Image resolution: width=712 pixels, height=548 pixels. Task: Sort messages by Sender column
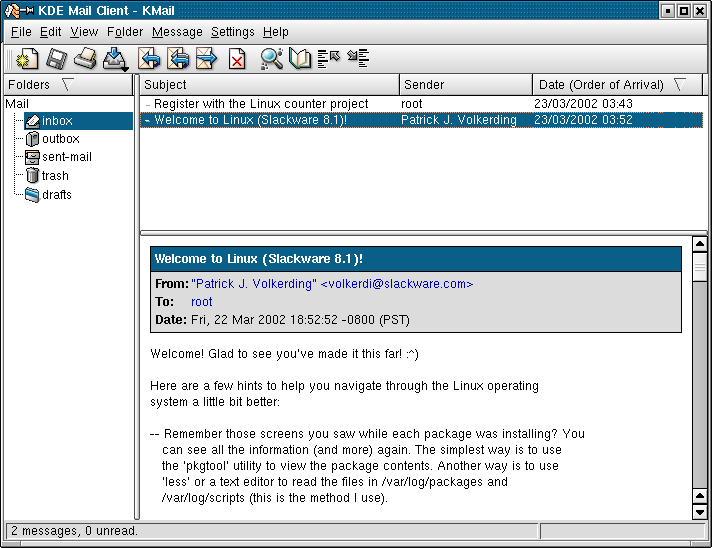[x=466, y=85]
